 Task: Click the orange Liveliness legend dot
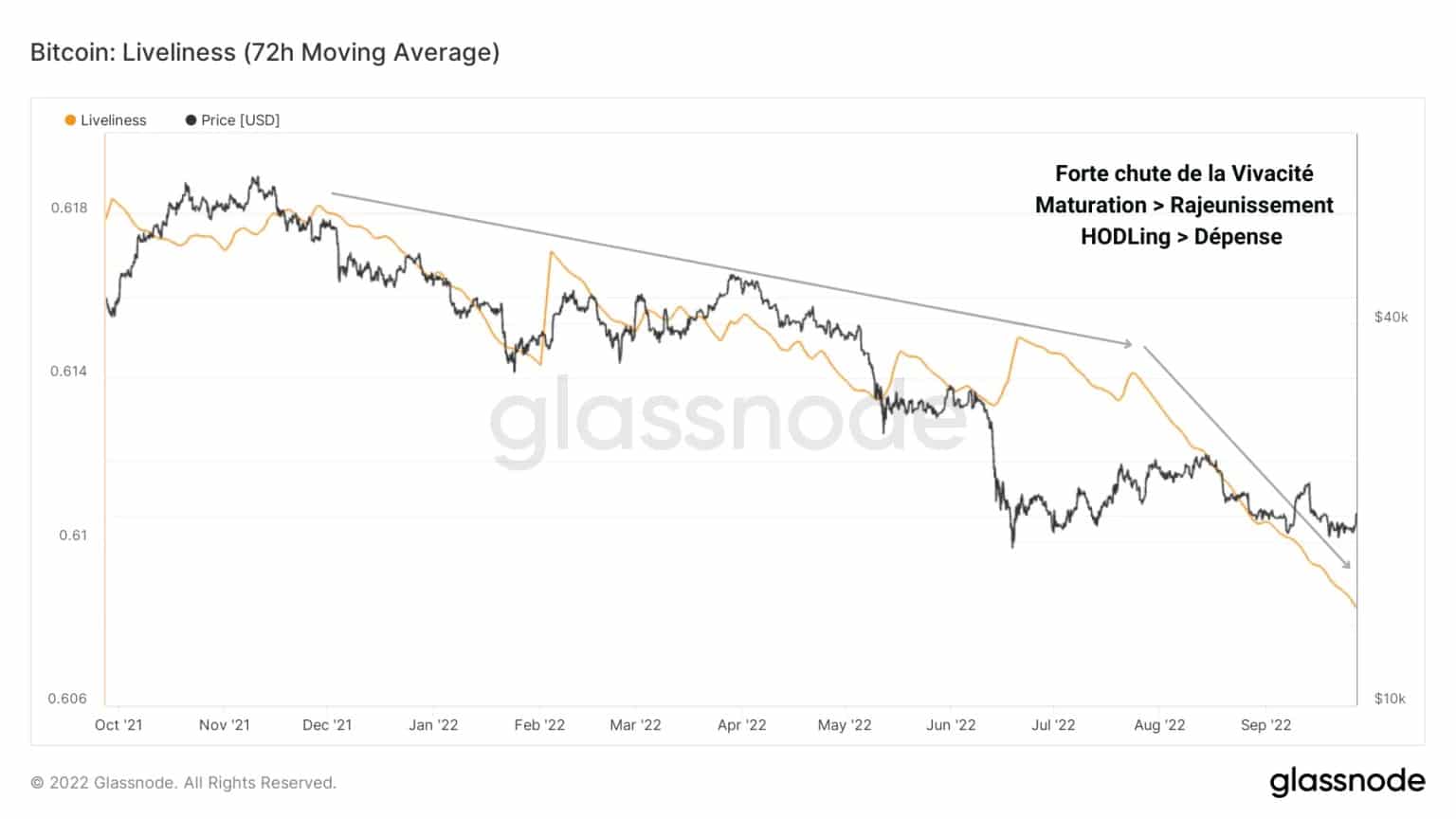[70, 120]
